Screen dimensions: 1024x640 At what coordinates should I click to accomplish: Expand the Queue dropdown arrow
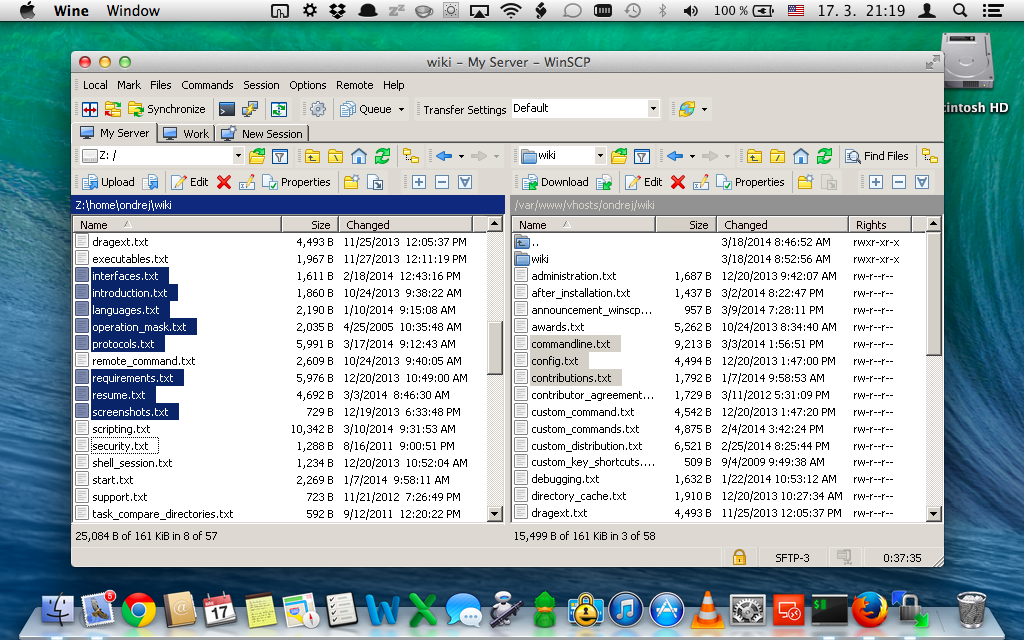click(401, 109)
